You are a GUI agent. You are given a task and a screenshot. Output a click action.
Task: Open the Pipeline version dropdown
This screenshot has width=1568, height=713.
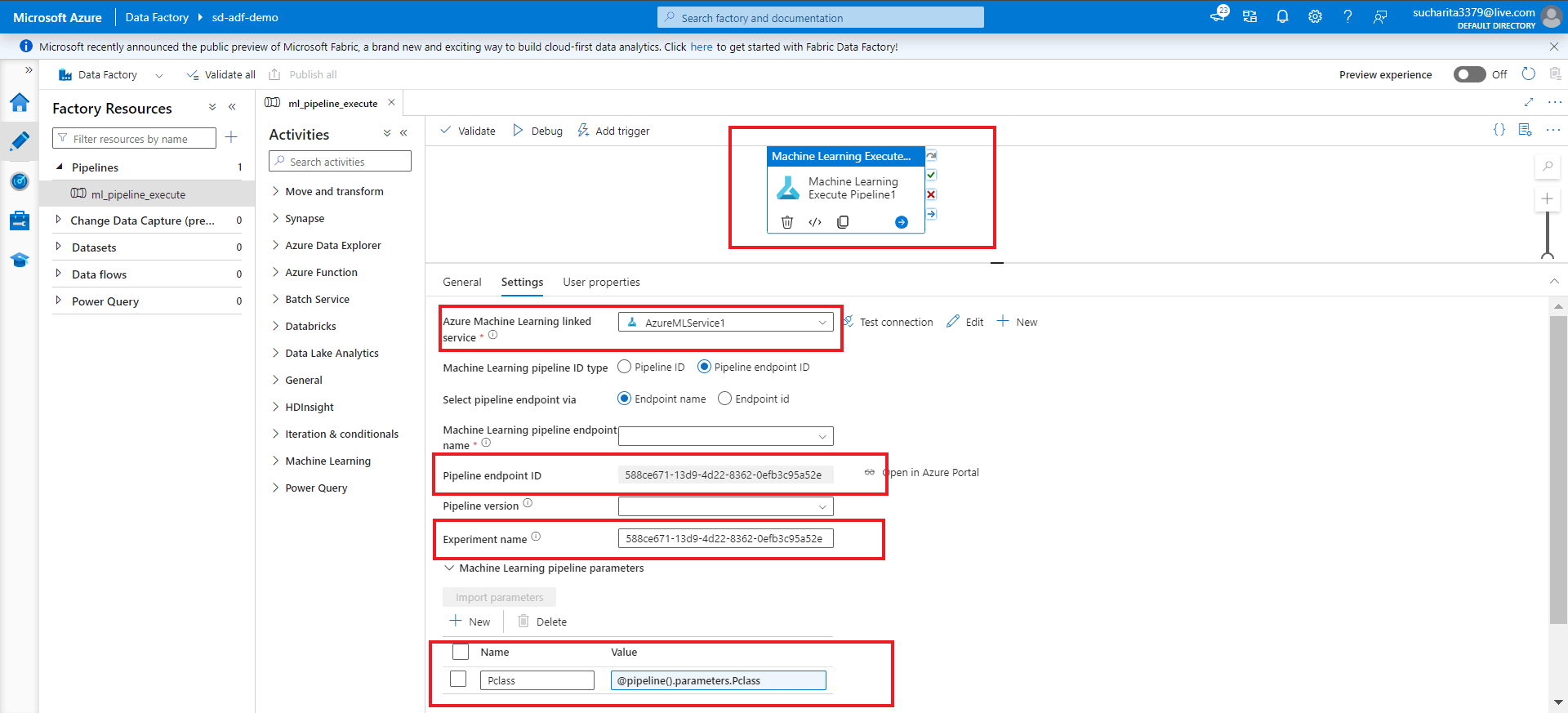pyautogui.click(x=726, y=506)
